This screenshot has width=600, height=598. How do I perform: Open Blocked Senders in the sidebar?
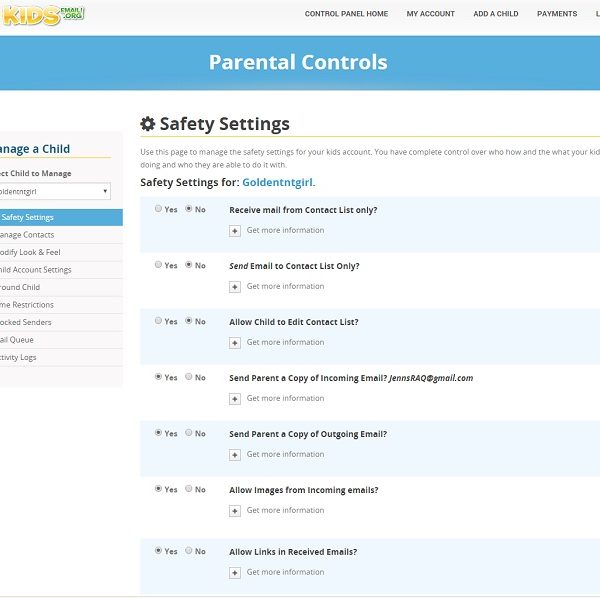click(61, 323)
